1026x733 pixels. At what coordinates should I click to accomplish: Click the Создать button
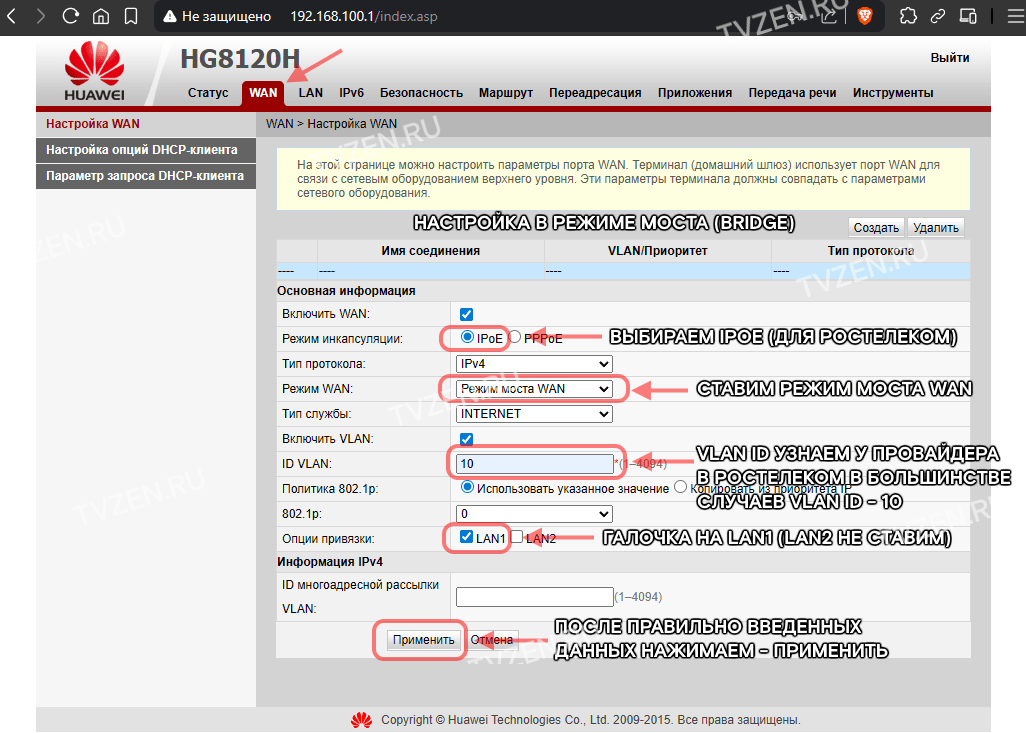click(876, 228)
